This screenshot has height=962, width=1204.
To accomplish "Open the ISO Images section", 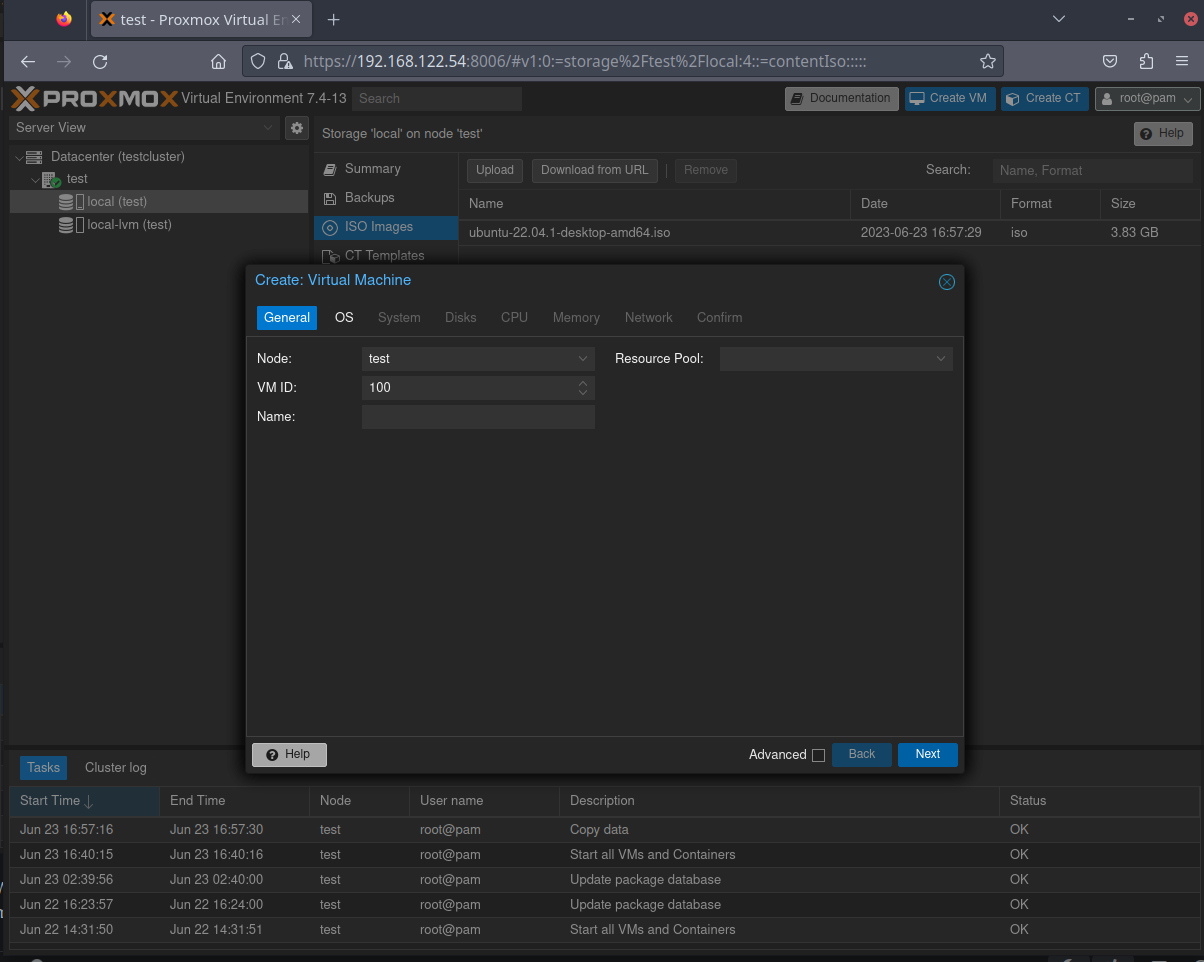I will 386,227.
